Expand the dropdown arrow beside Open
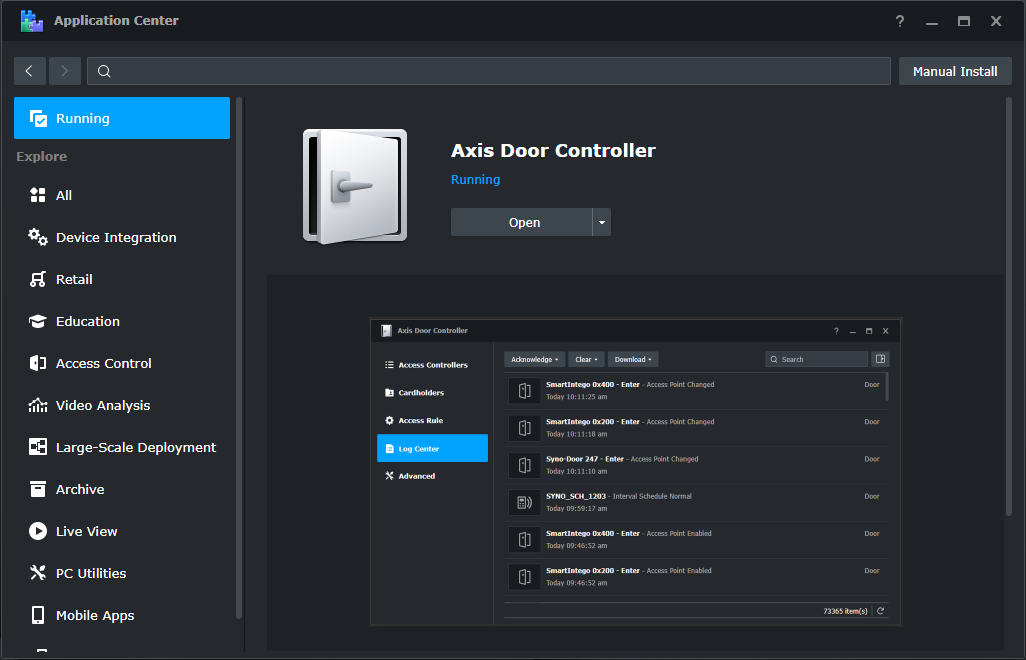This screenshot has height=660, width=1026. [601, 222]
